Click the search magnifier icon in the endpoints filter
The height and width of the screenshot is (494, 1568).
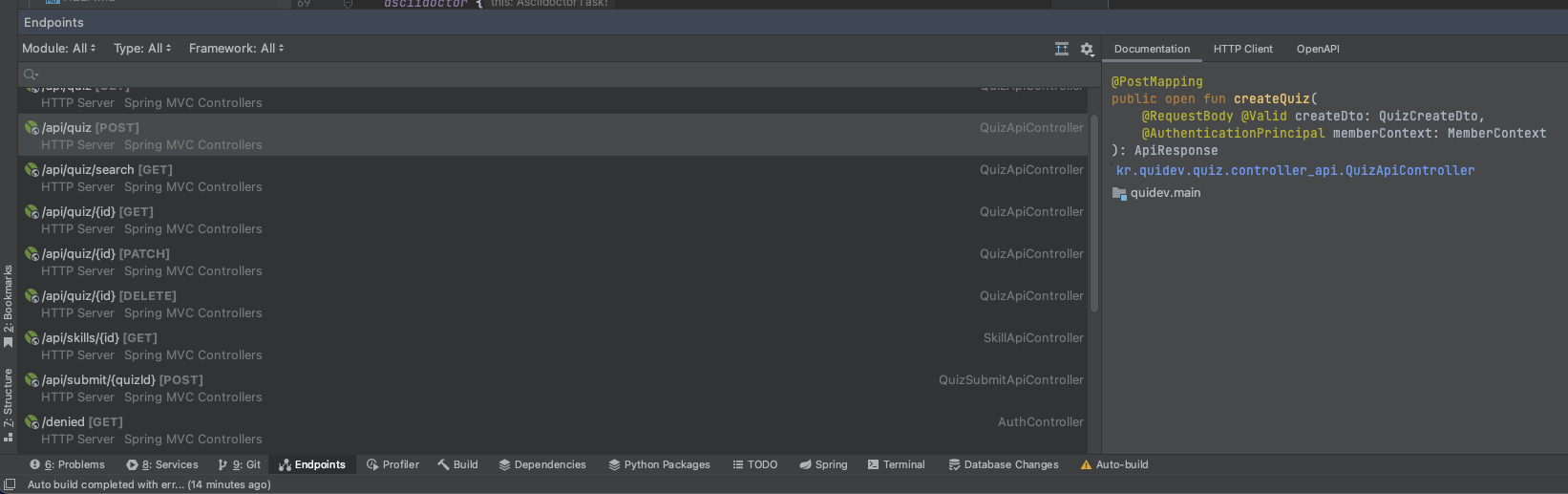pos(31,75)
